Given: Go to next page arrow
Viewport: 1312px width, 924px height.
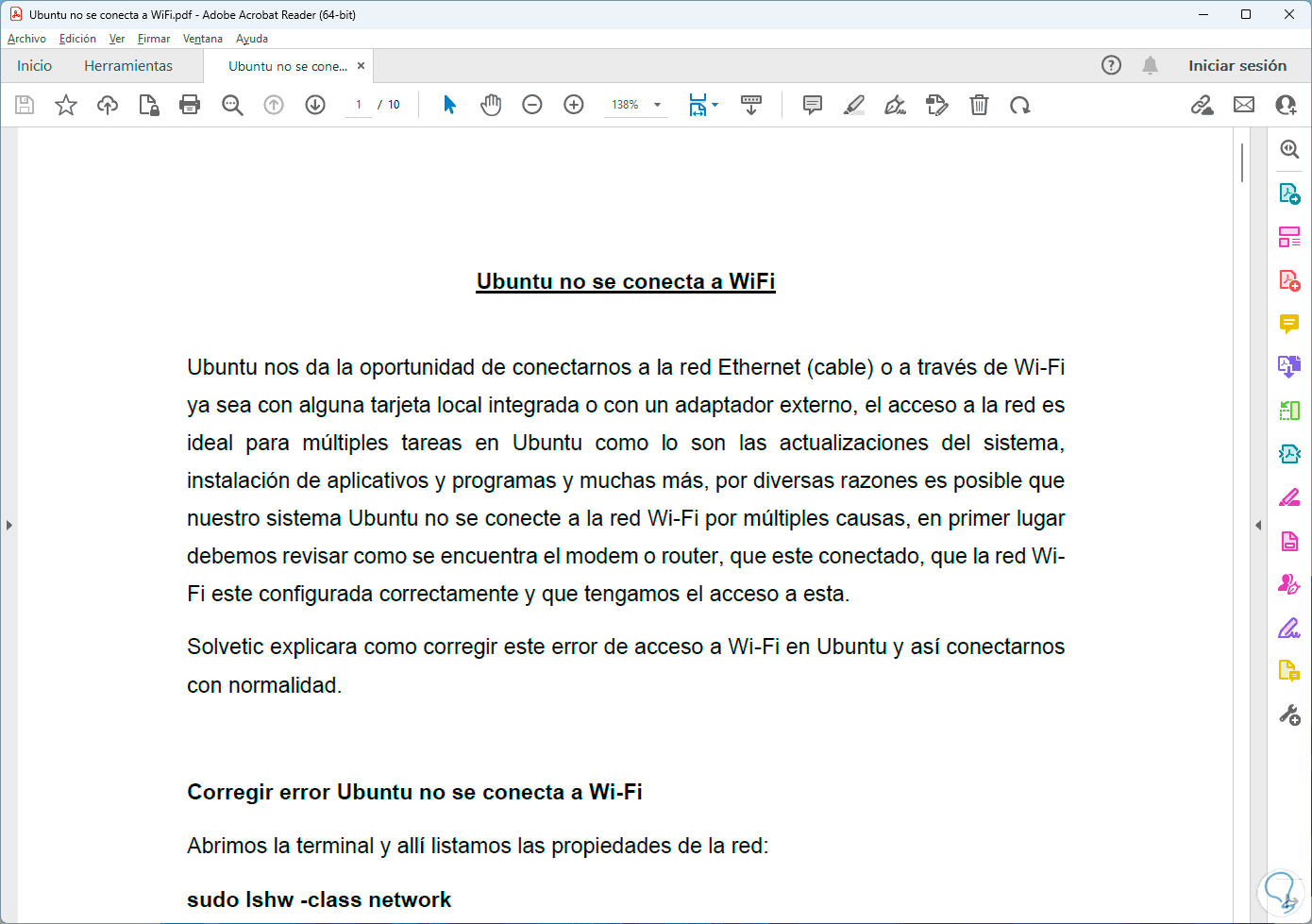Looking at the screenshot, I should 315,105.
